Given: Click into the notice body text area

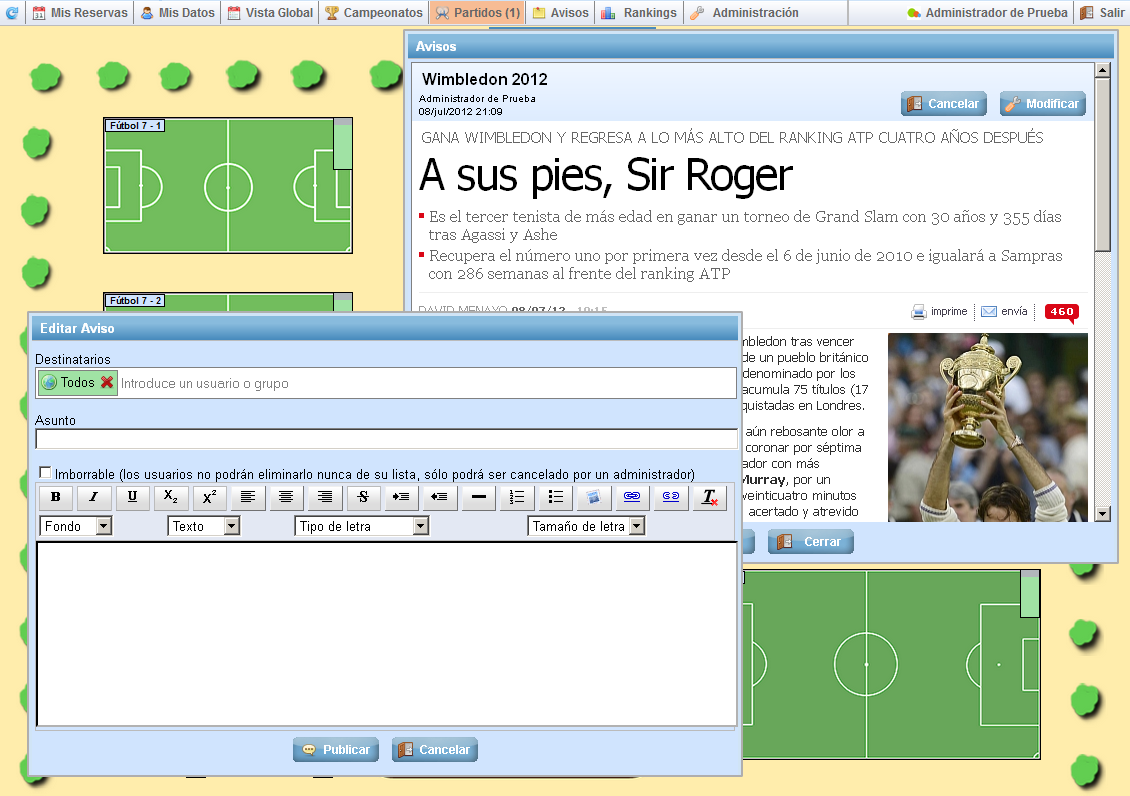Looking at the screenshot, I should point(386,634).
